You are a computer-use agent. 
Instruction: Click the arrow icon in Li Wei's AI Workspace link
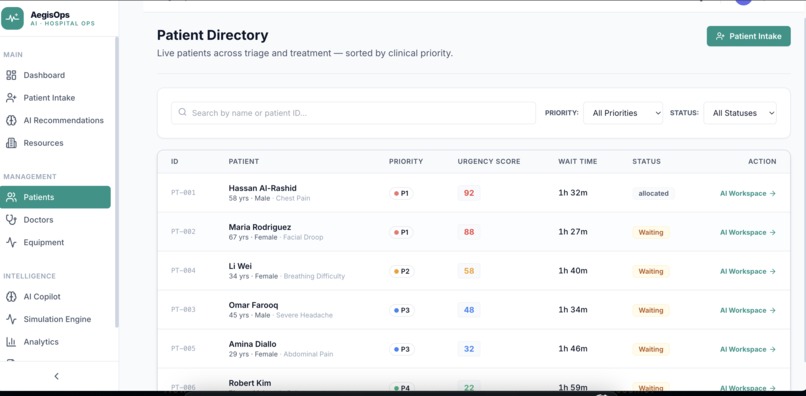pyautogui.click(x=772, y=272)
